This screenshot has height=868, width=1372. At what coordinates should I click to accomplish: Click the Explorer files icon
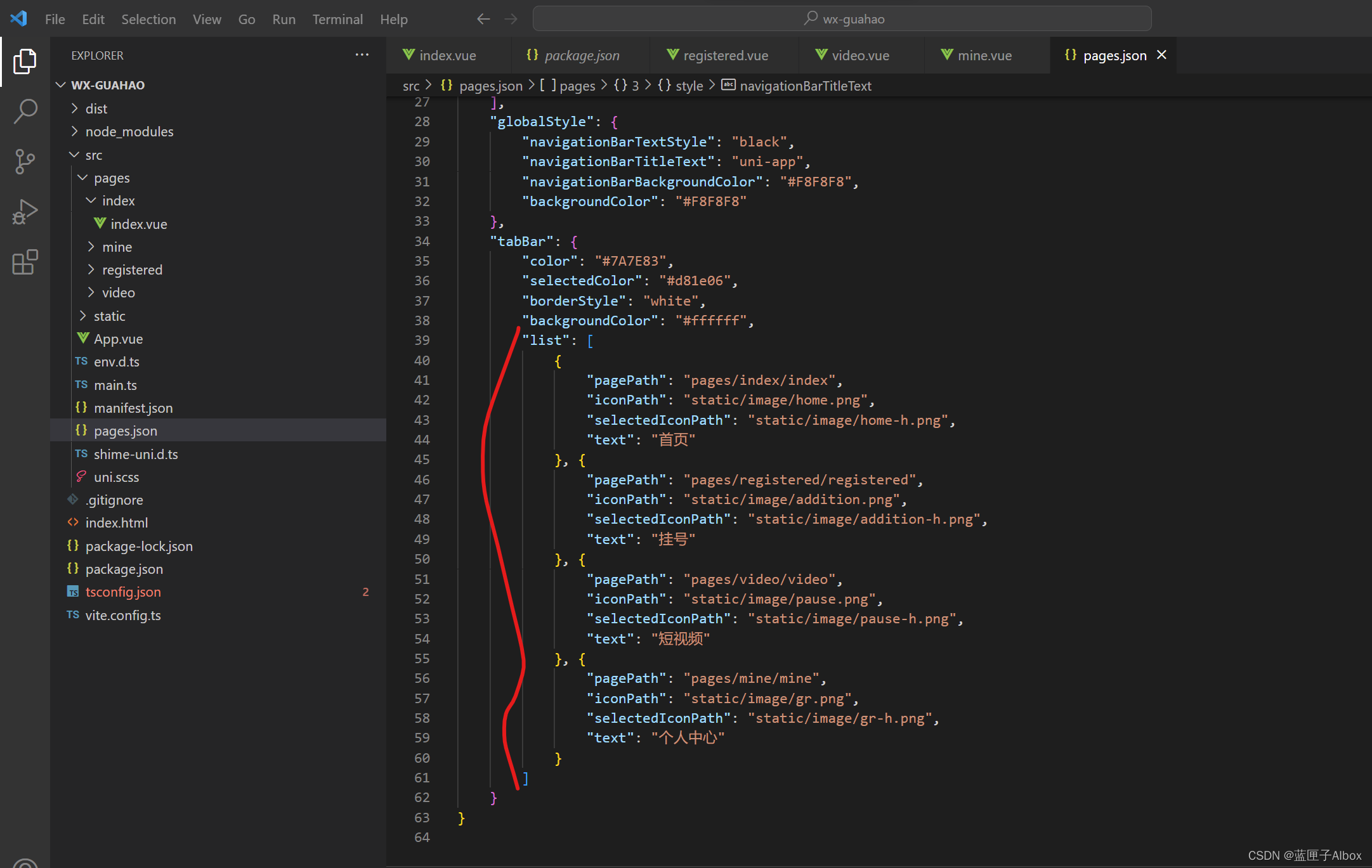coord(25,61)
